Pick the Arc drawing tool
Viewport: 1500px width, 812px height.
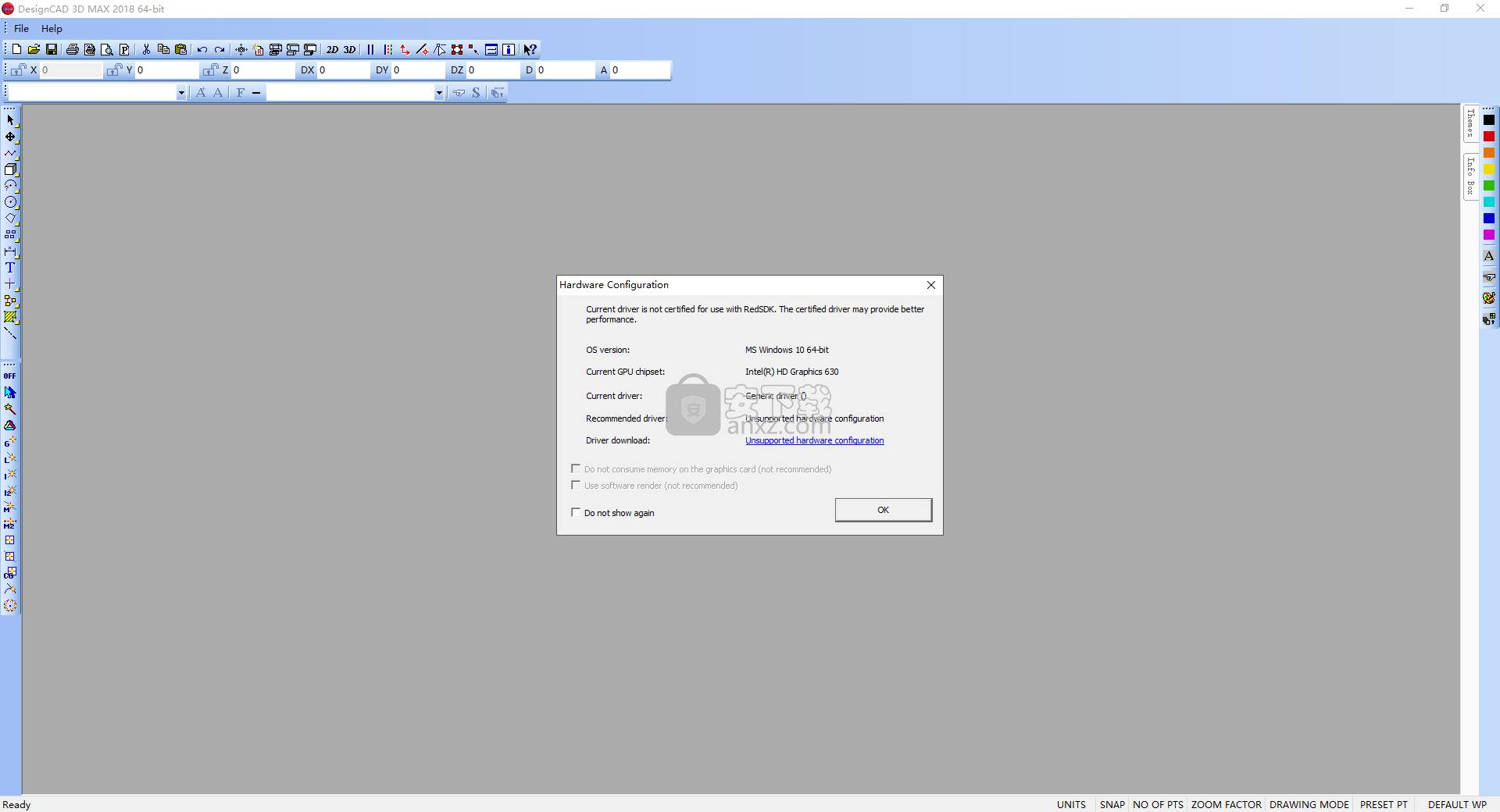point(10,186)
